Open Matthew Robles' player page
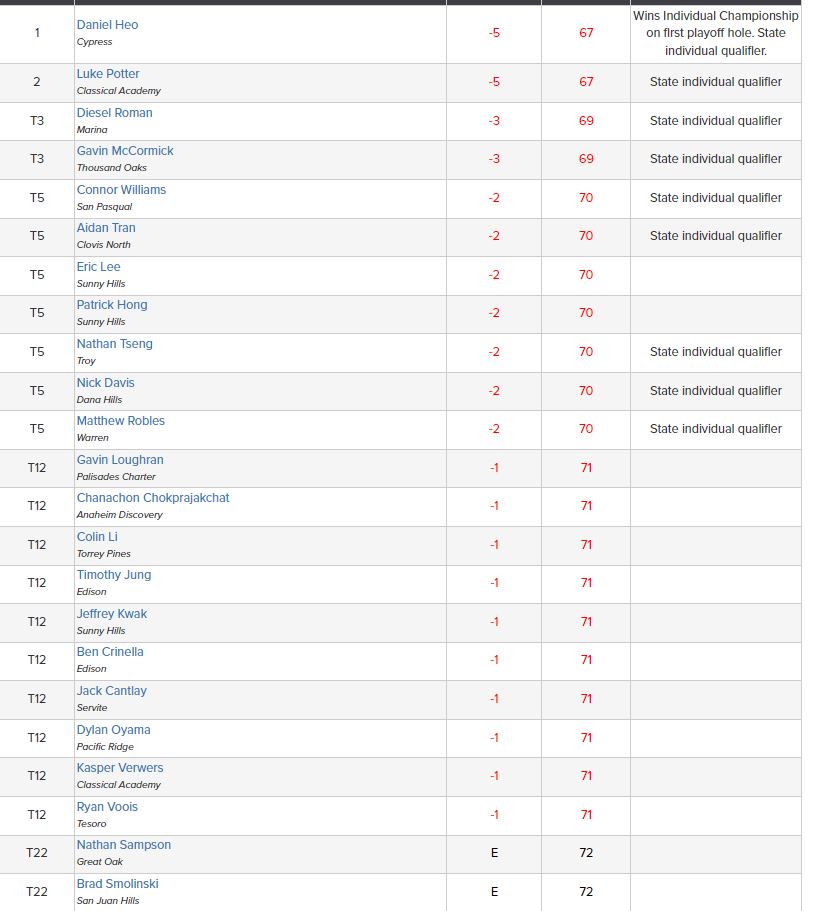 120,421
